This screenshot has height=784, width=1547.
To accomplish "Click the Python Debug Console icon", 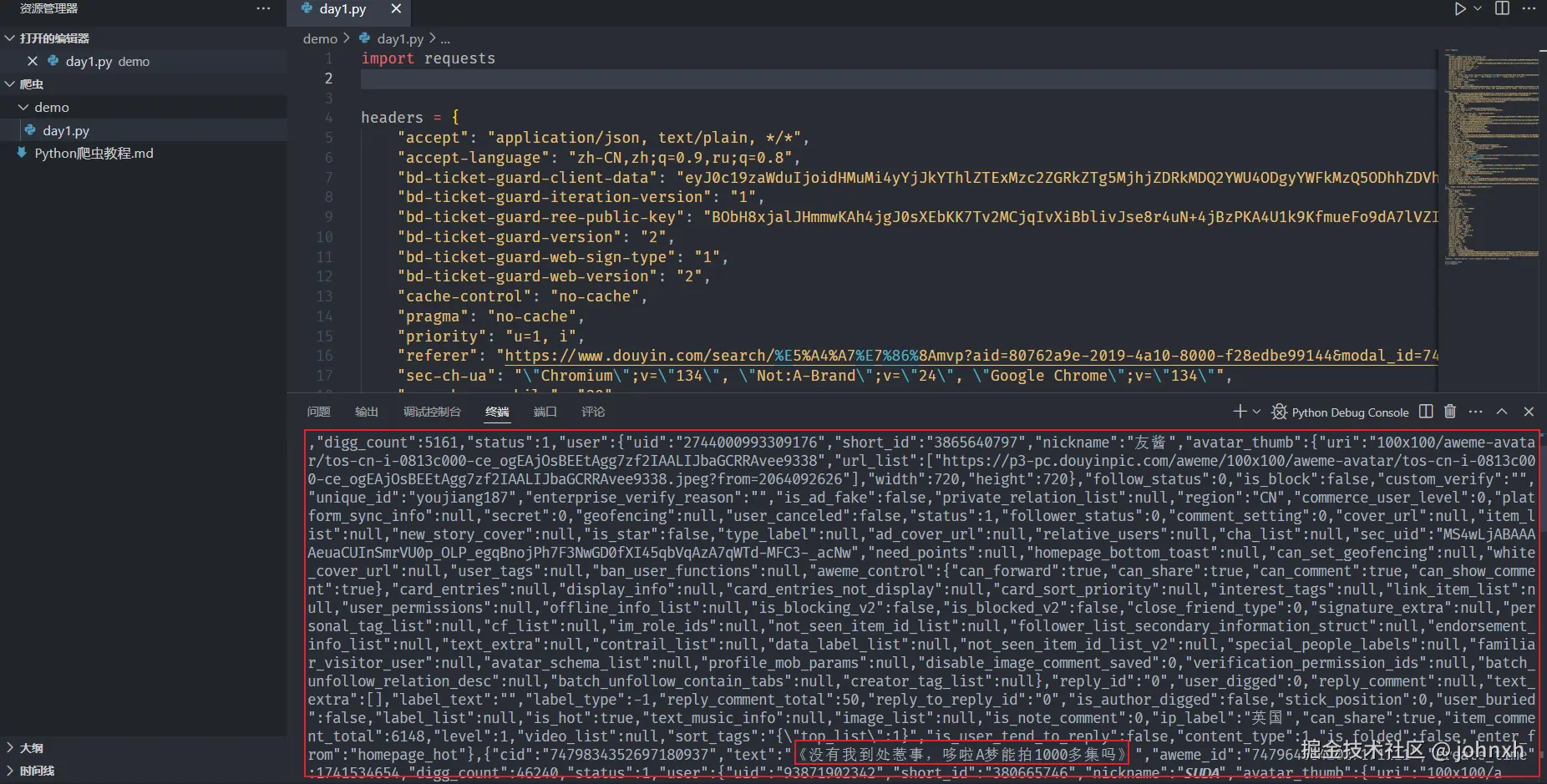I will [x=1279, y=412].
